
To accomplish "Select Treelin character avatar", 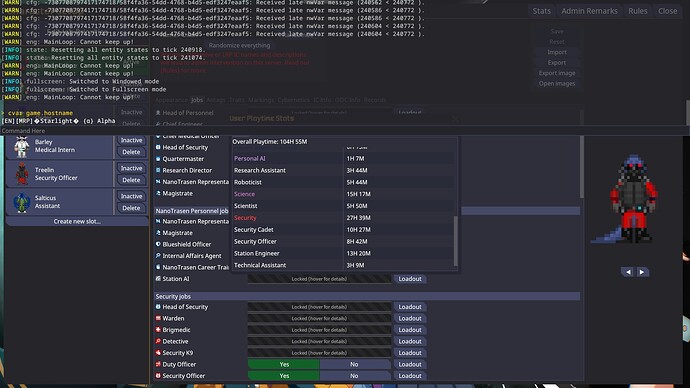I will click(21, 174).
